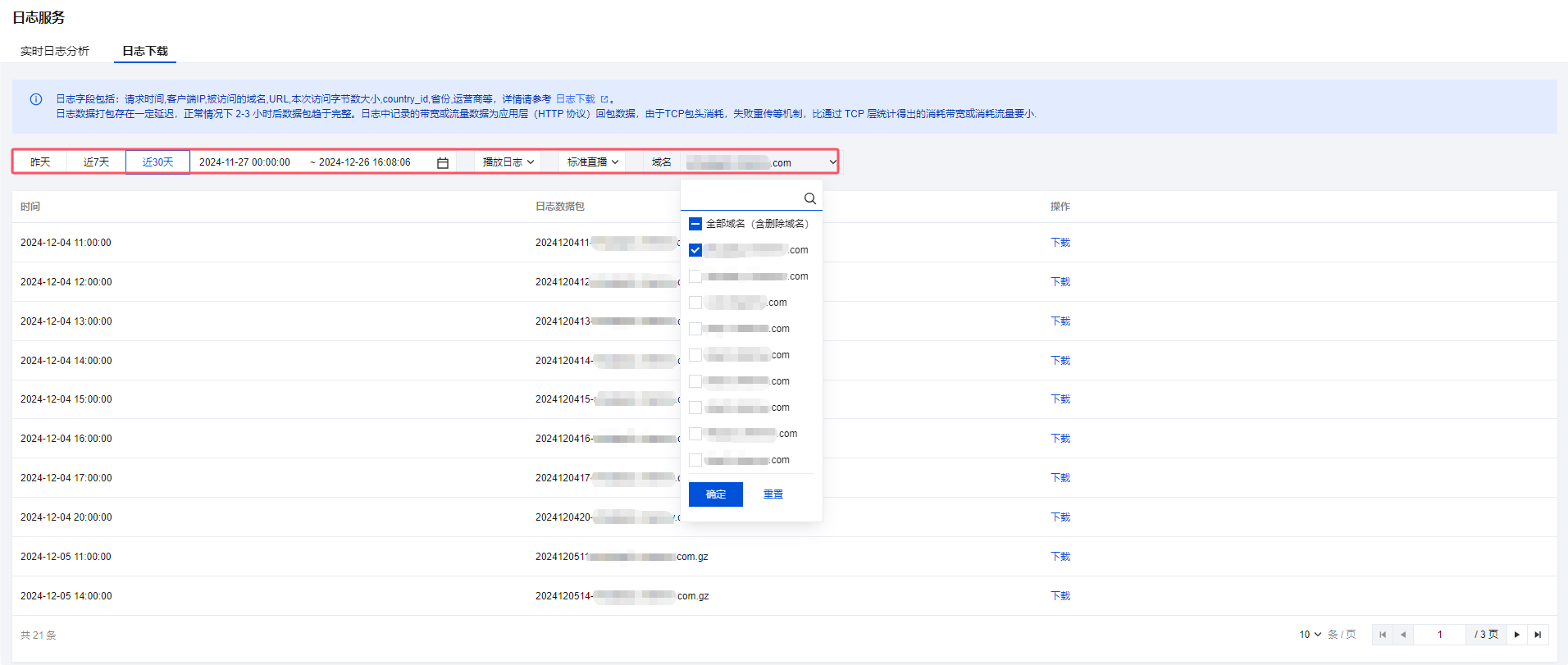Uncheck the currently checked domain checkbox
This screenshot has height=665, width=1568.
[695, 250]
